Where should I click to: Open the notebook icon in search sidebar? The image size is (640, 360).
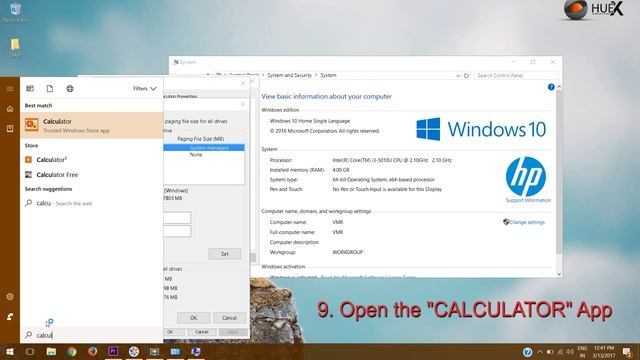10,129
